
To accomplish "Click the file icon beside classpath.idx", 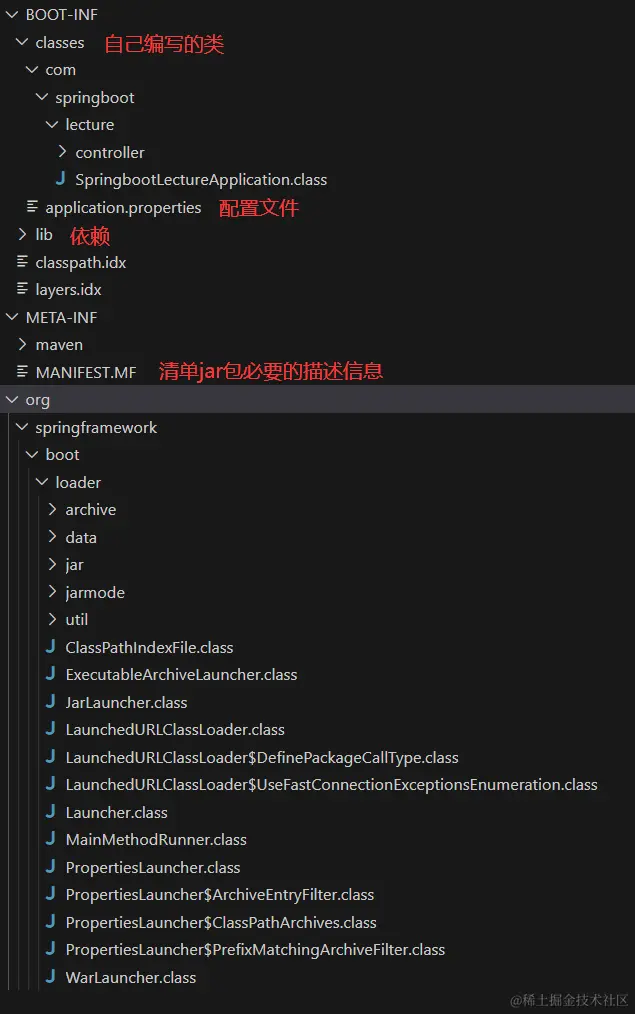I will click(x=22, y=261).
